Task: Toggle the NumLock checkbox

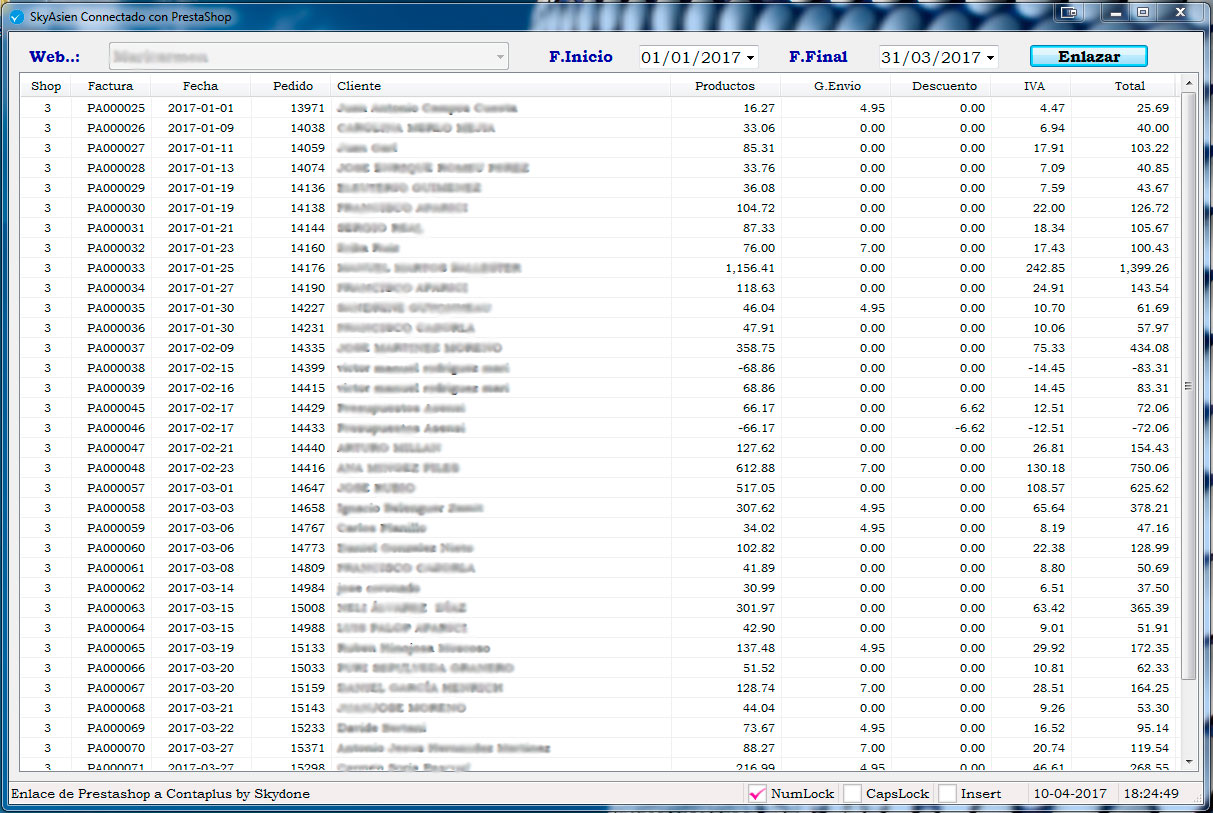Action: (756, 793)
